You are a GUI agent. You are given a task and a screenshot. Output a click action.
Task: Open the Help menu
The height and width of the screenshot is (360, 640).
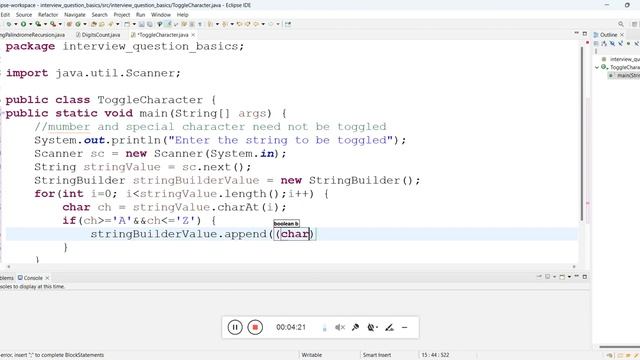182,15
